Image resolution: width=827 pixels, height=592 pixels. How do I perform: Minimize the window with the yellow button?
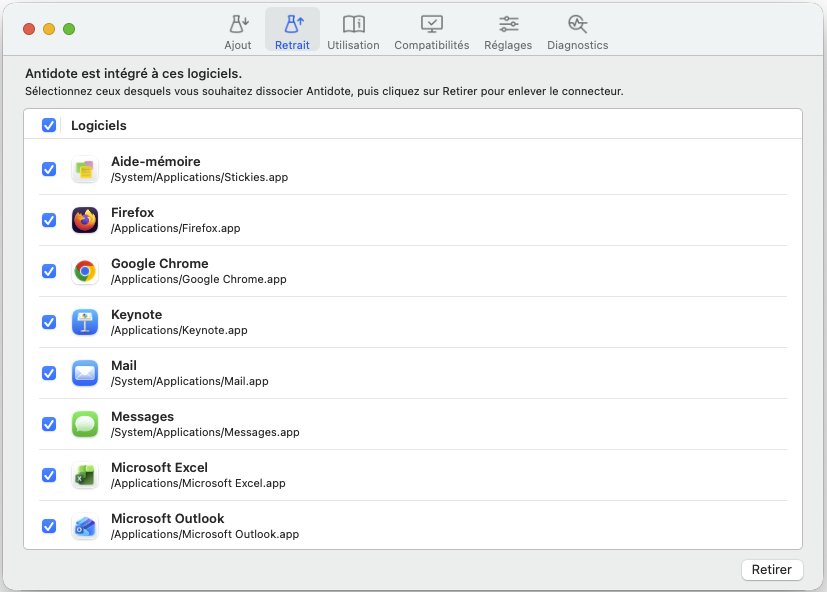click(x=49, y=29)
